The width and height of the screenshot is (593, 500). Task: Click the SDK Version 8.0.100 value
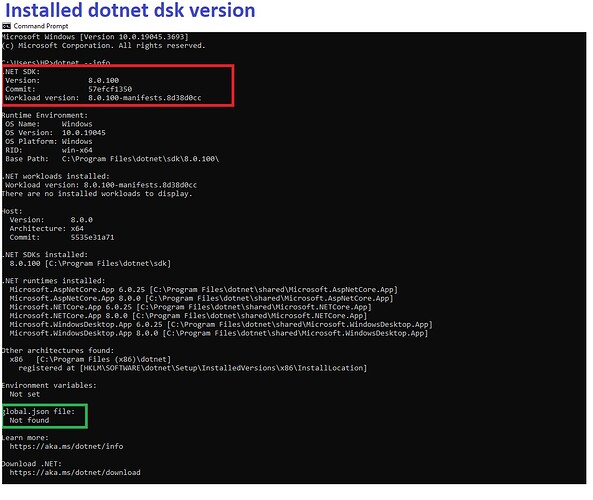[103, 80]
